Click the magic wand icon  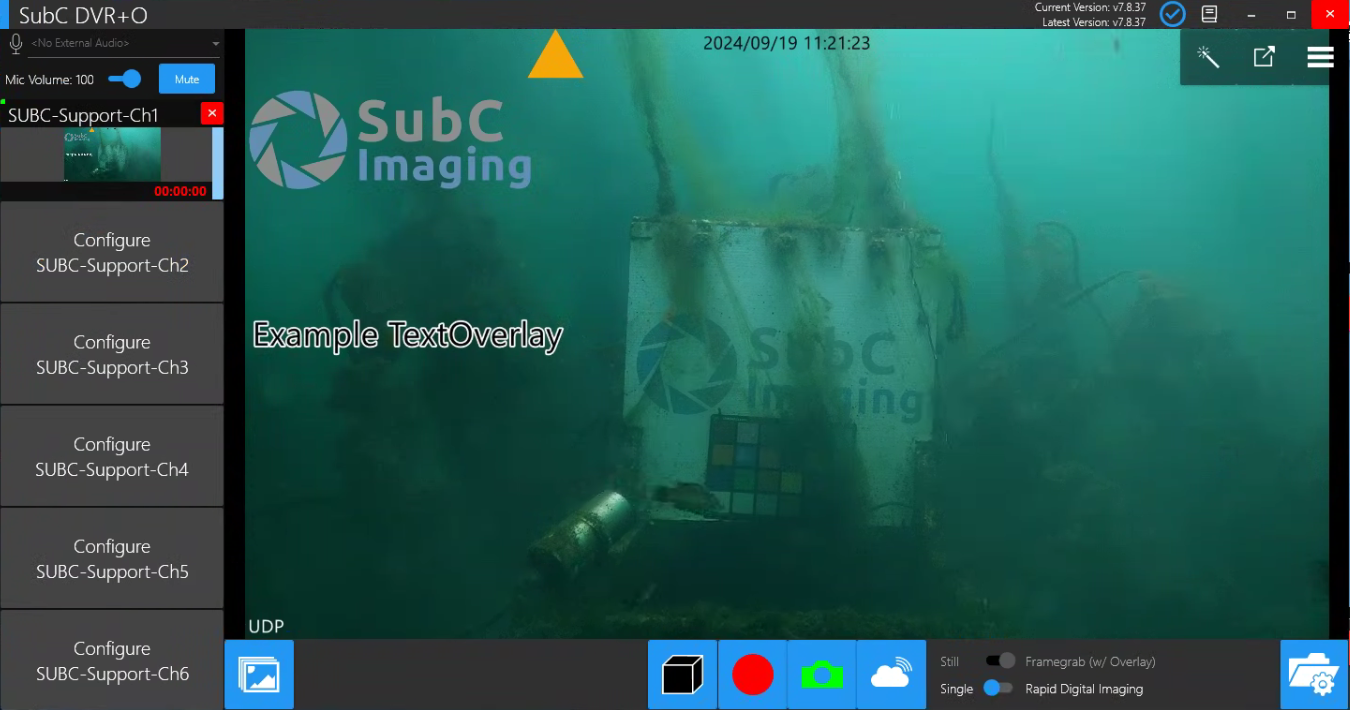tap(1208, 57)
